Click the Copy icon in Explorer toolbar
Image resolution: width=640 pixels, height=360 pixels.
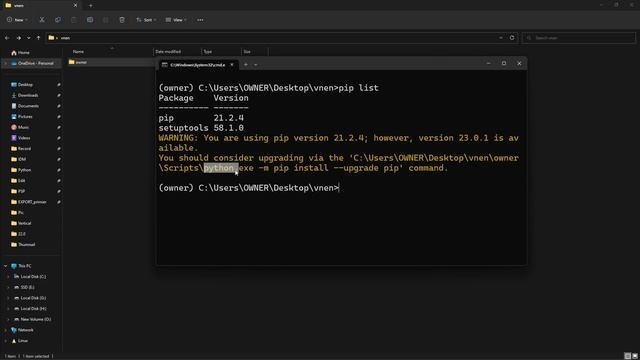click(x=58, y=20)
